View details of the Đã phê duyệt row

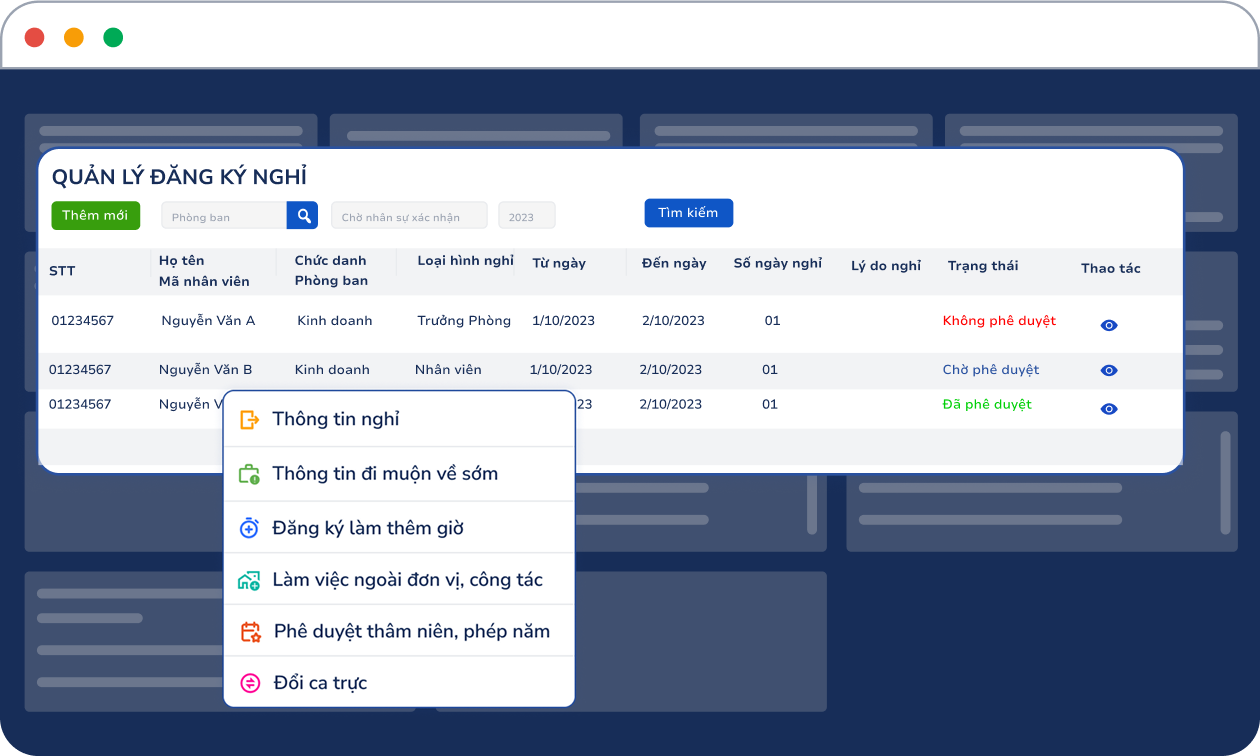pos(1109,409)
